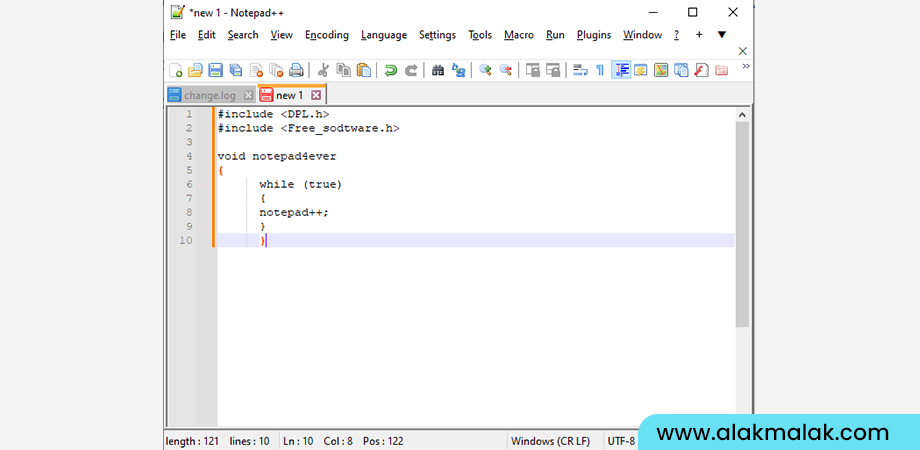
Task: Click the Copy toolbar icon
Action: point(343,70)
